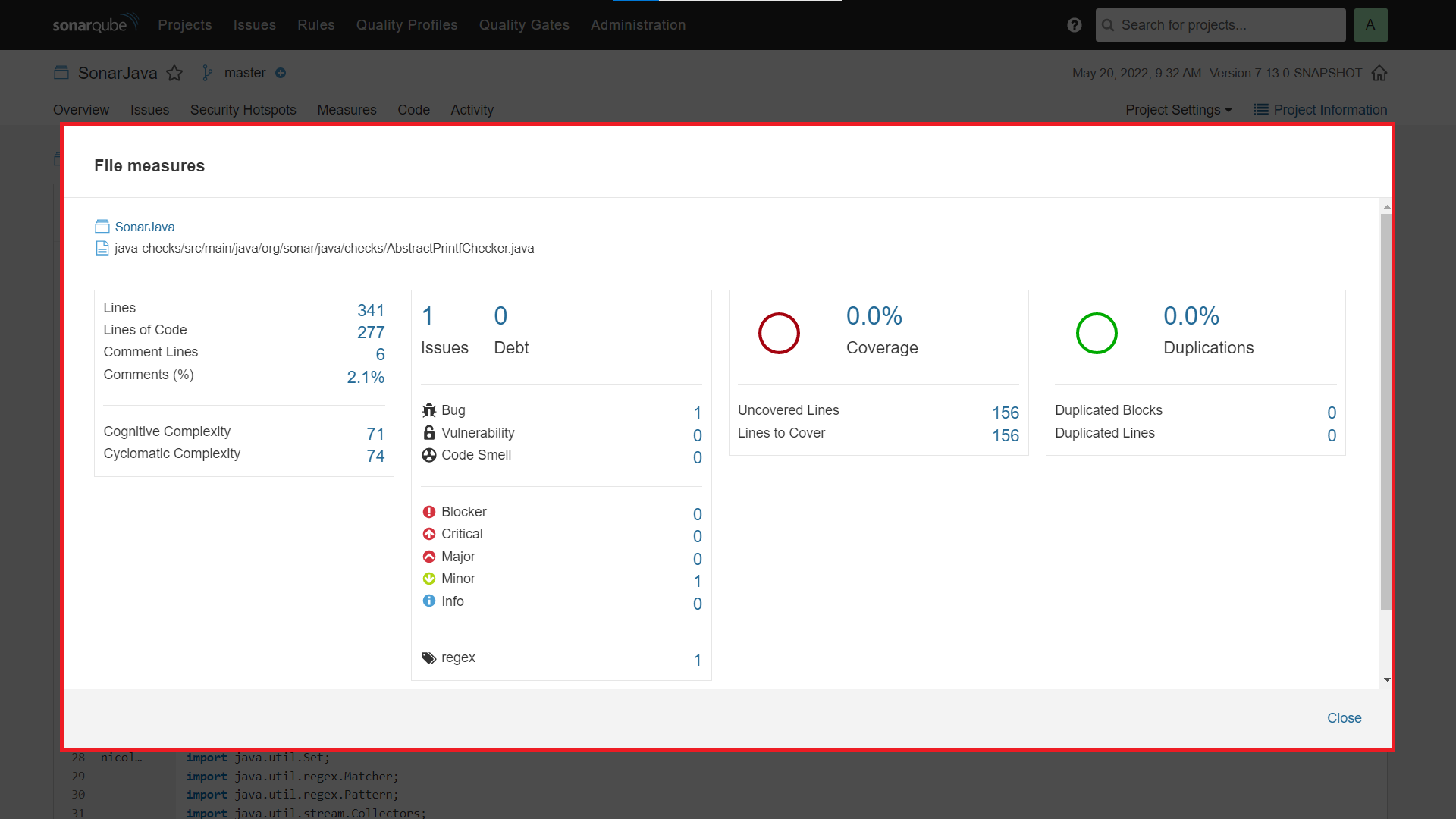The width and height of the screenshot is (1456, 819).
Task: Open the Project Information link
Action: pyautogui.click(x=1330, y=110)
